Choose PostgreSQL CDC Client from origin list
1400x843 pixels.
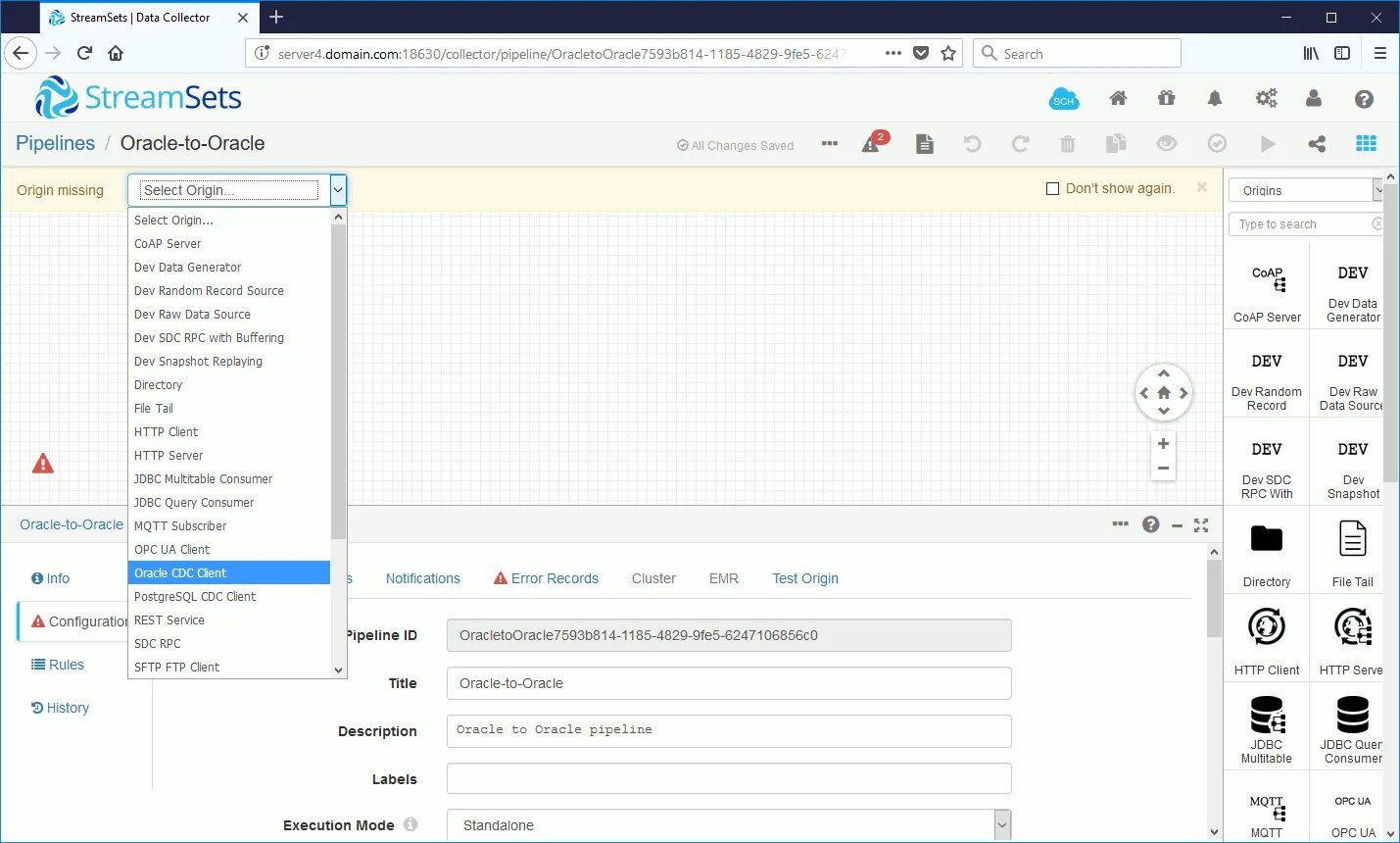coord(229,596)
